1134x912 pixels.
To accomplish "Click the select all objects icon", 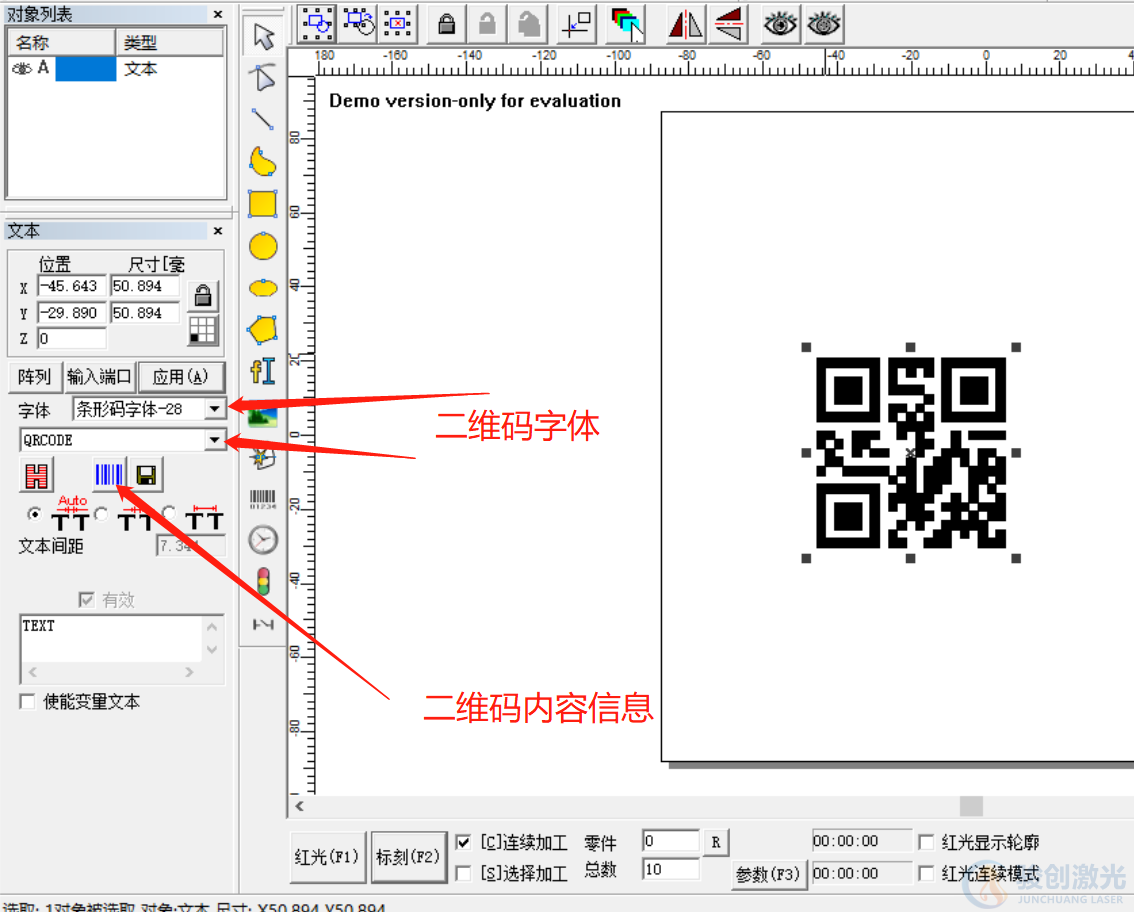I will coord(317,24).
